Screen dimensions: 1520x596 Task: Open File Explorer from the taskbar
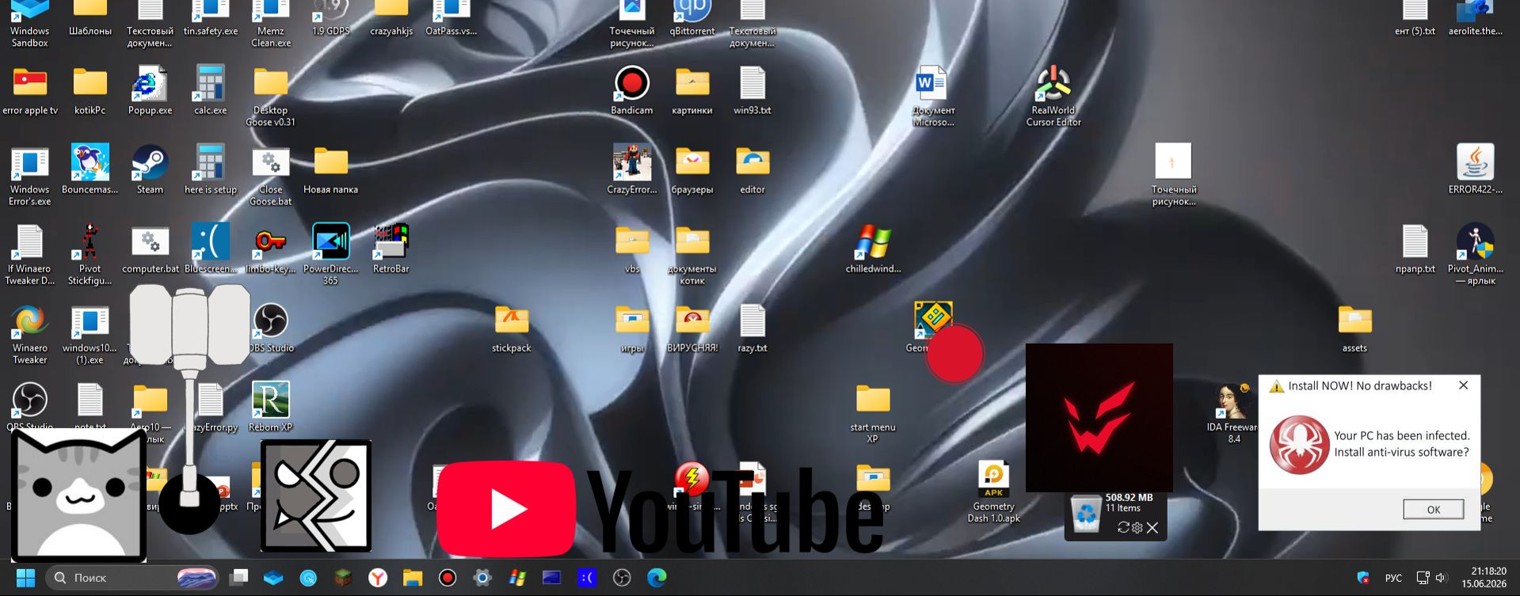(412, 577)
